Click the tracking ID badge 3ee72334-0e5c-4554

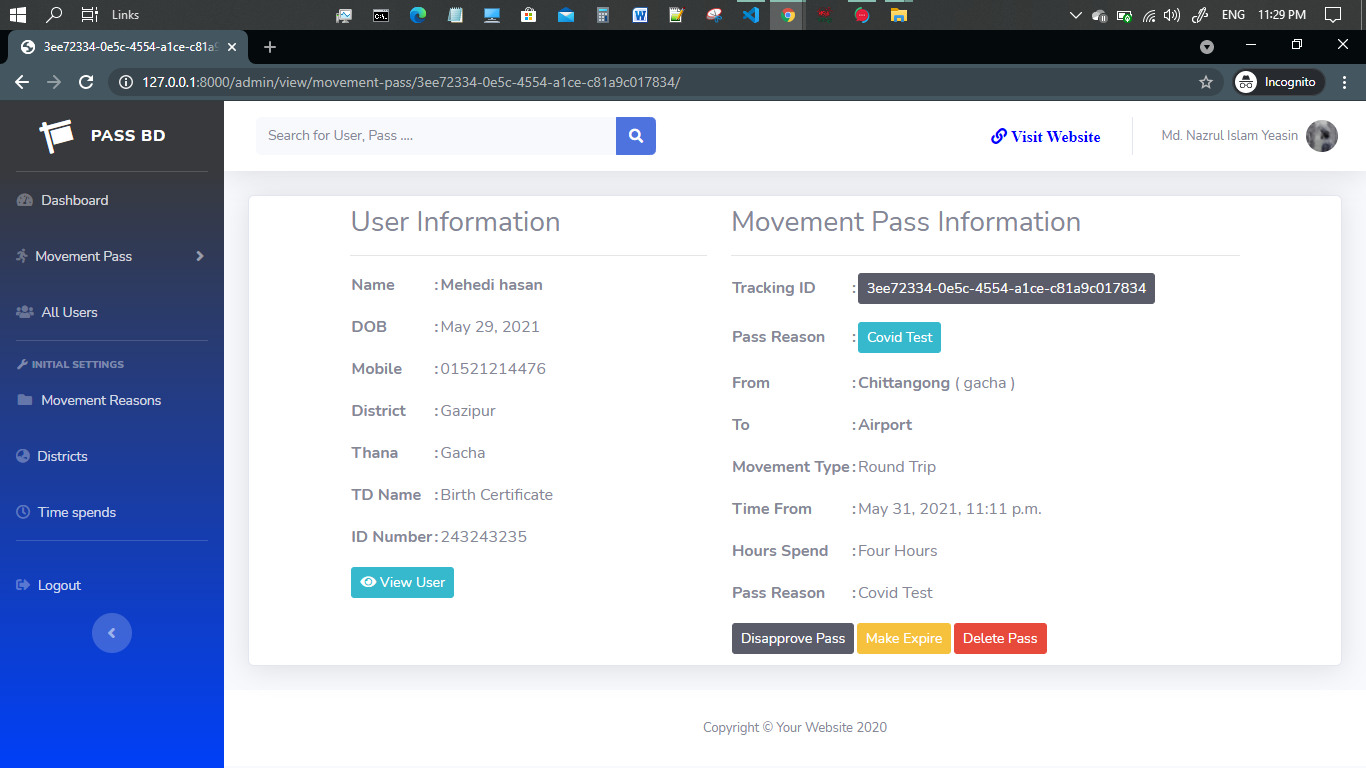1006,288
